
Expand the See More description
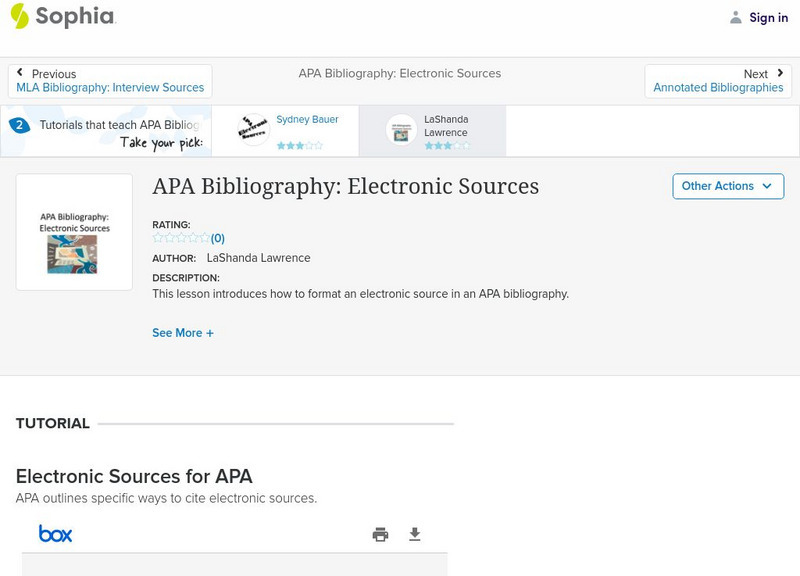183,333
